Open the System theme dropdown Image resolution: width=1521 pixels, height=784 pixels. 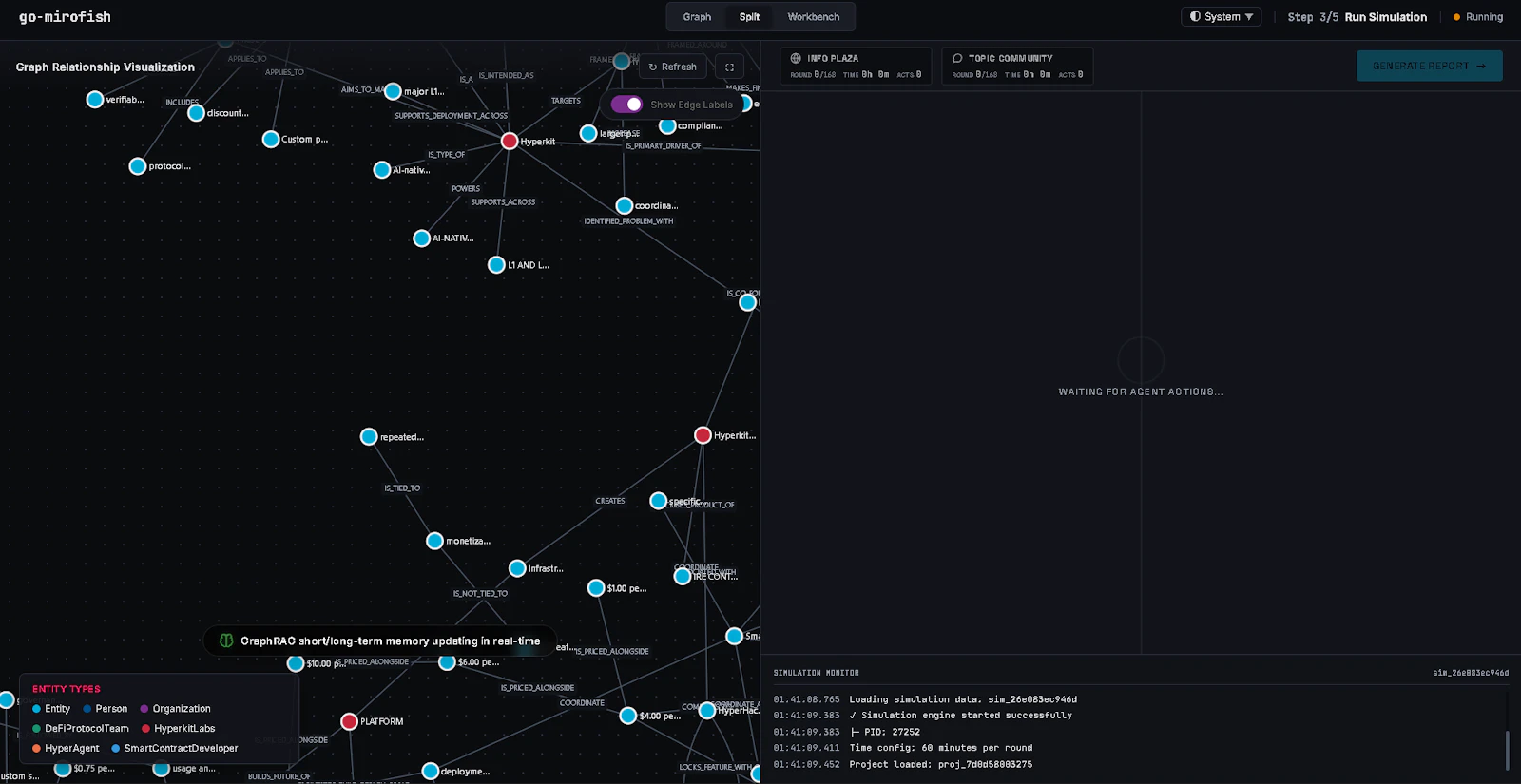[x=1221, y=17]
